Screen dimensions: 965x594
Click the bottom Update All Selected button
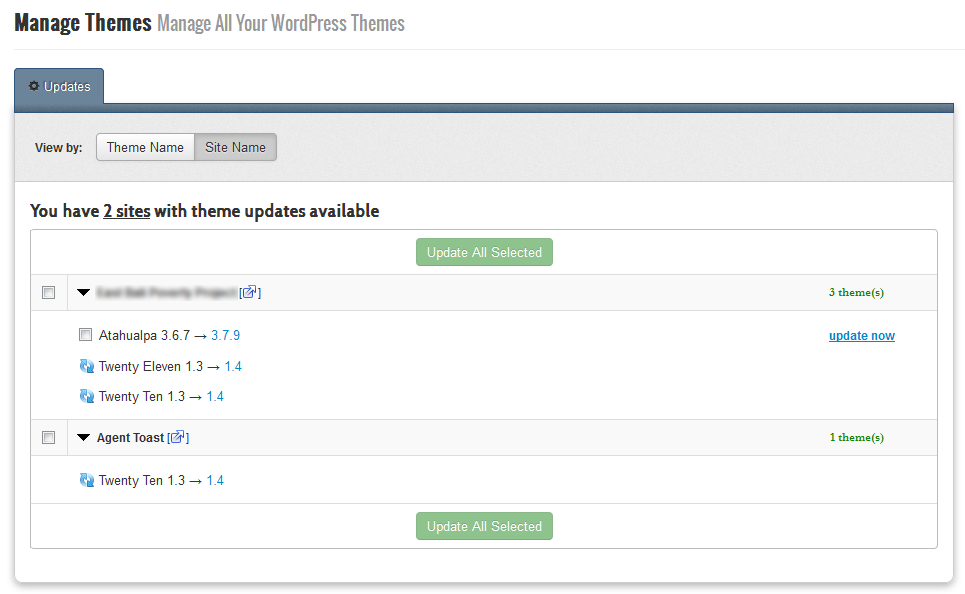[484, 525]
